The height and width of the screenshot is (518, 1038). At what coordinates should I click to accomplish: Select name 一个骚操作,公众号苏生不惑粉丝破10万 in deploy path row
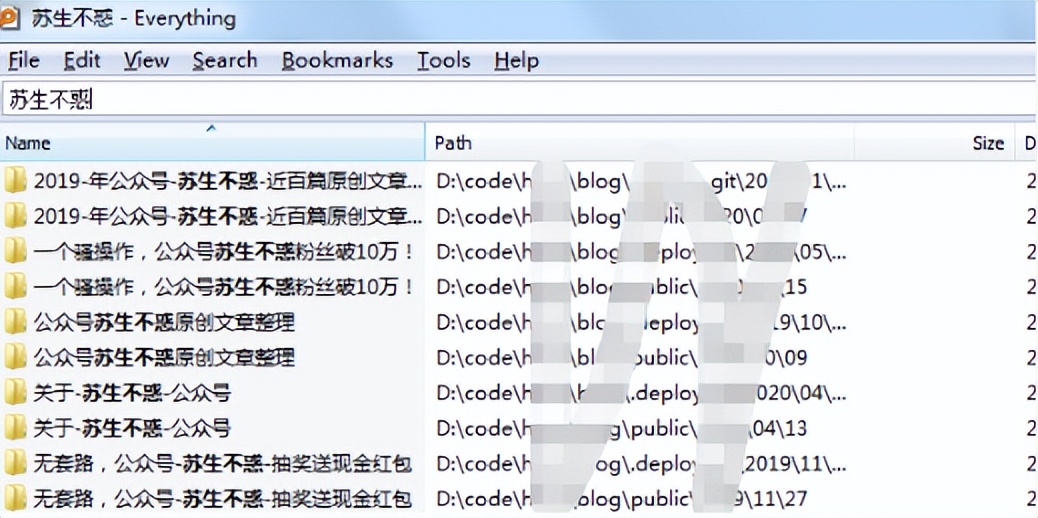[224, 252]
